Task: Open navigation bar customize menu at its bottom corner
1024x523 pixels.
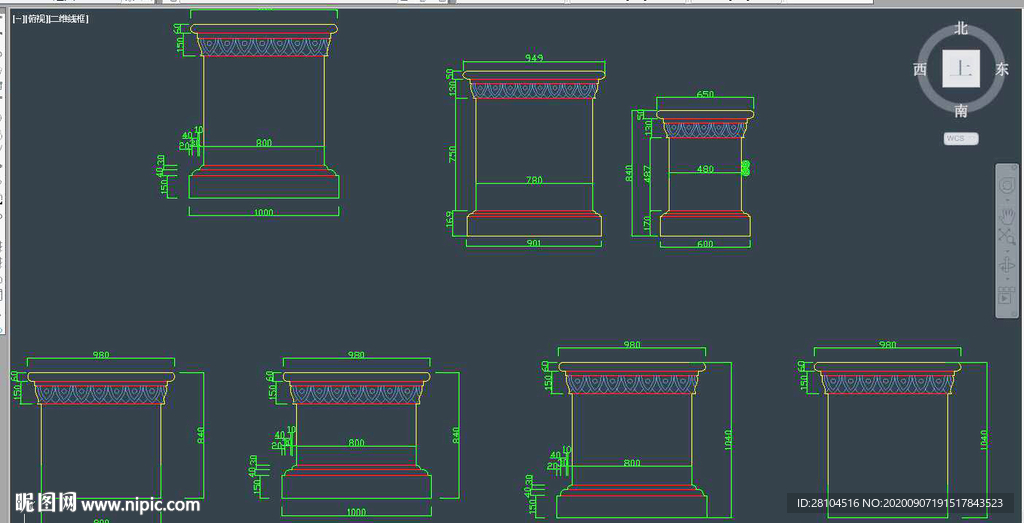Action: pyautogui.click(x=1014, y=313)
